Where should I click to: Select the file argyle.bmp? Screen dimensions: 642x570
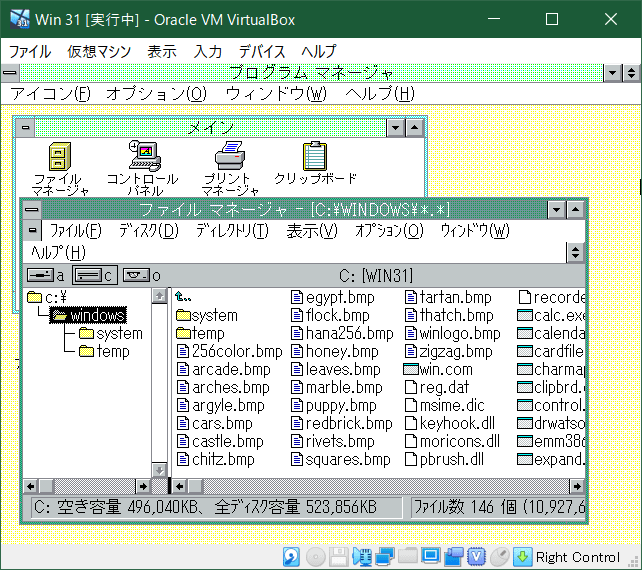tap(221, 405)
